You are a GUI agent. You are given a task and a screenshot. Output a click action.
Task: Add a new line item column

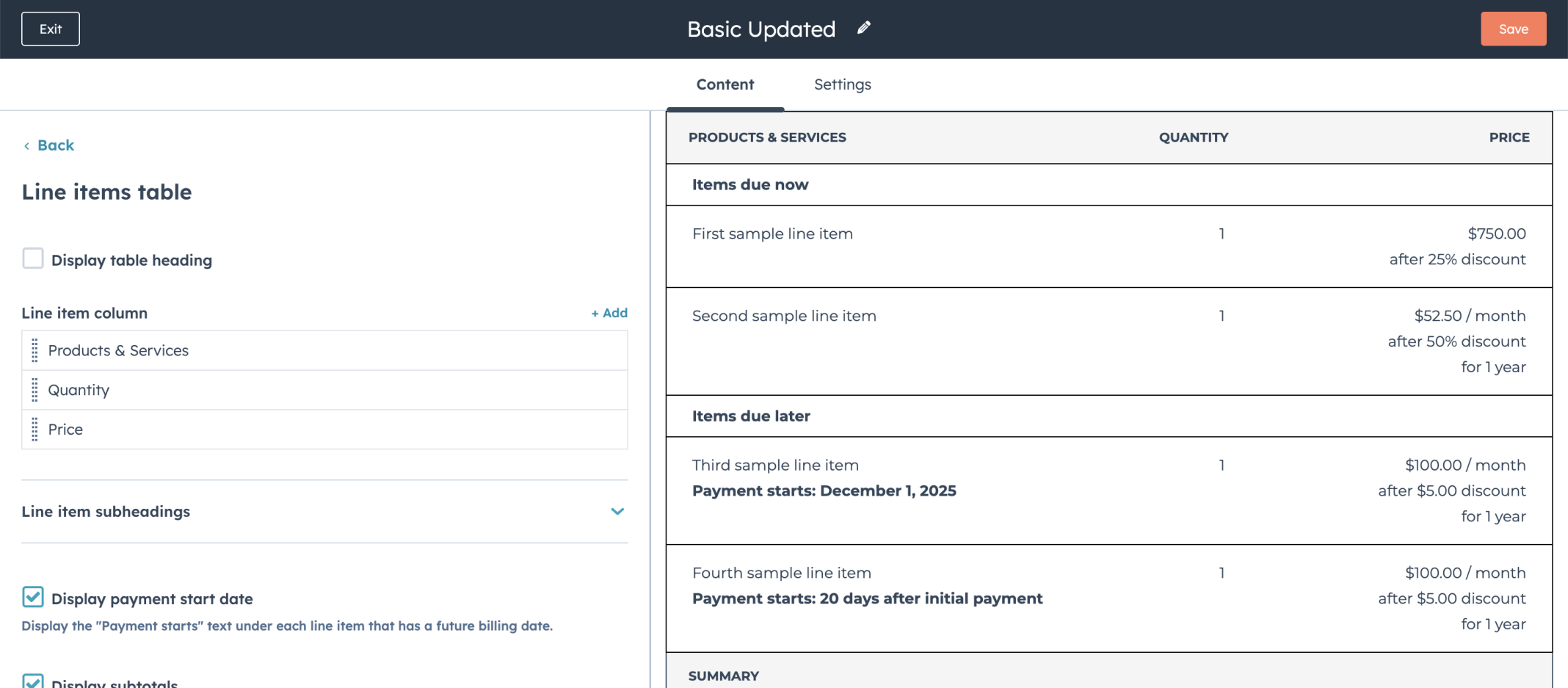click(x=609, y=313)
